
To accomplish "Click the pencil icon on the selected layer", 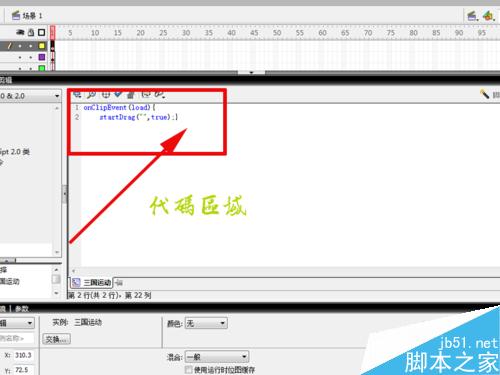I will [x=9, y=46].
